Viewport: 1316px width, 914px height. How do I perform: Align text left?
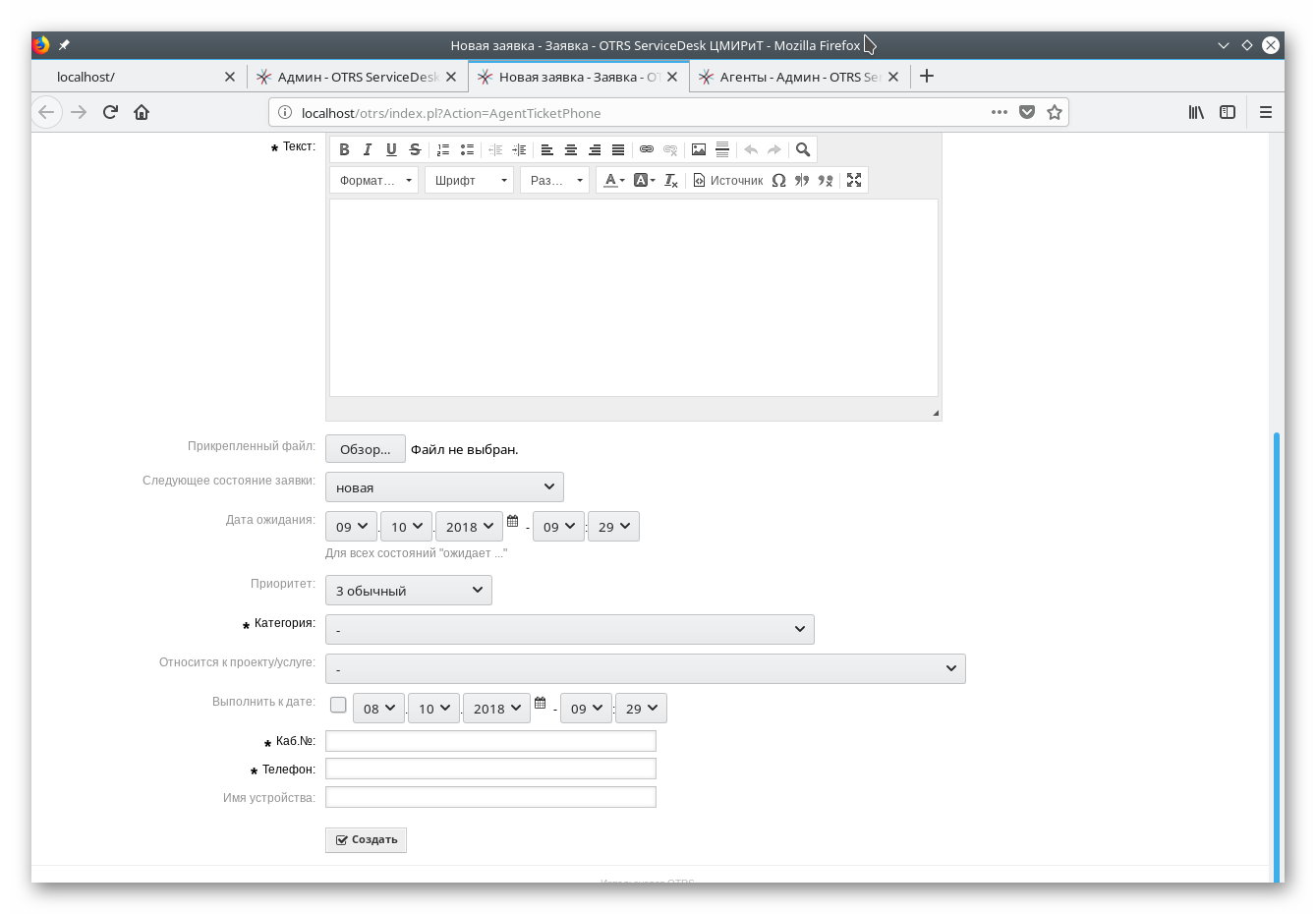547,149
